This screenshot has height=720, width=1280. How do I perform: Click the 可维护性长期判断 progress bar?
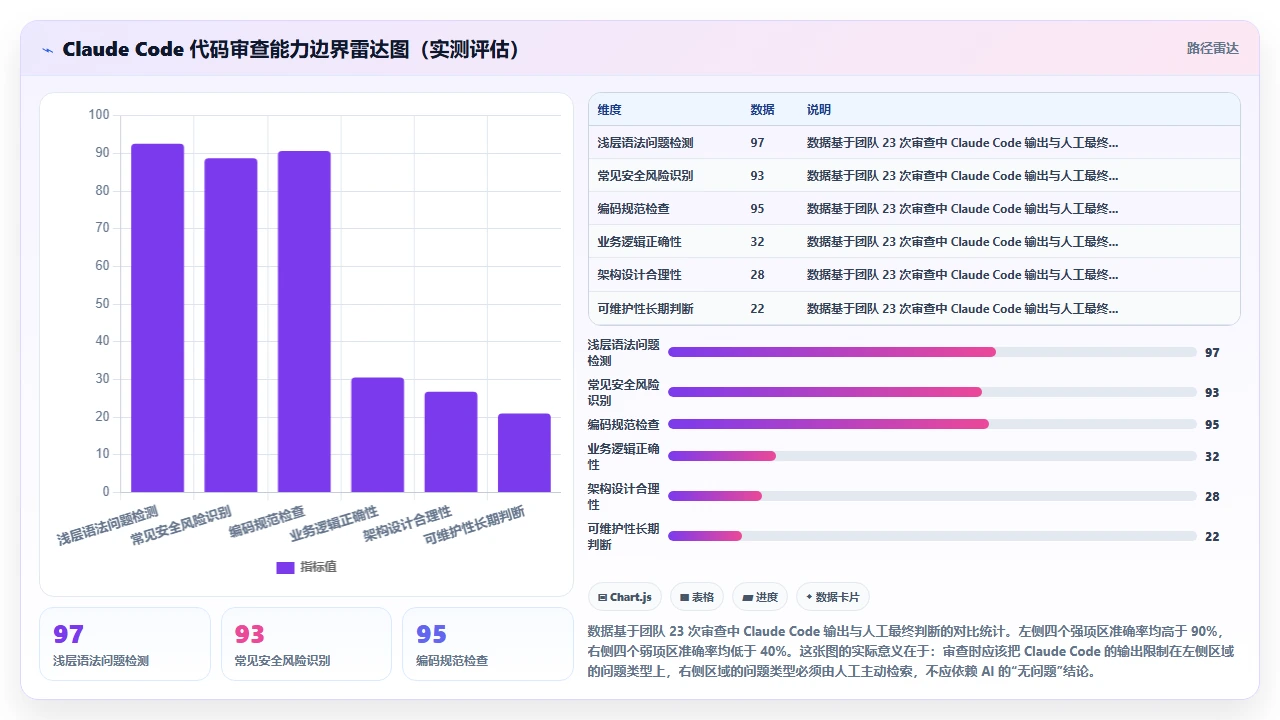point(932,536)
